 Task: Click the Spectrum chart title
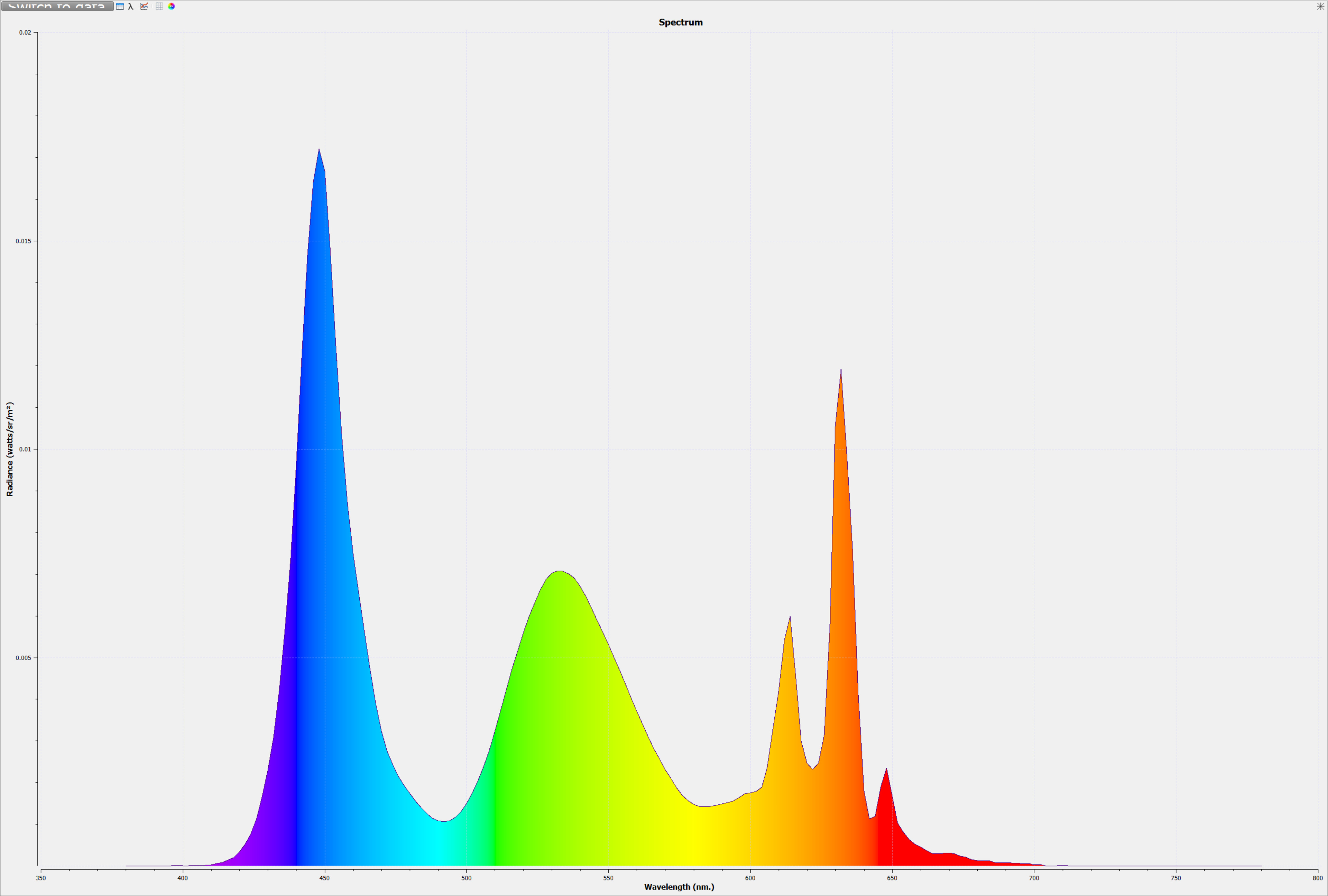click(680, 22)
